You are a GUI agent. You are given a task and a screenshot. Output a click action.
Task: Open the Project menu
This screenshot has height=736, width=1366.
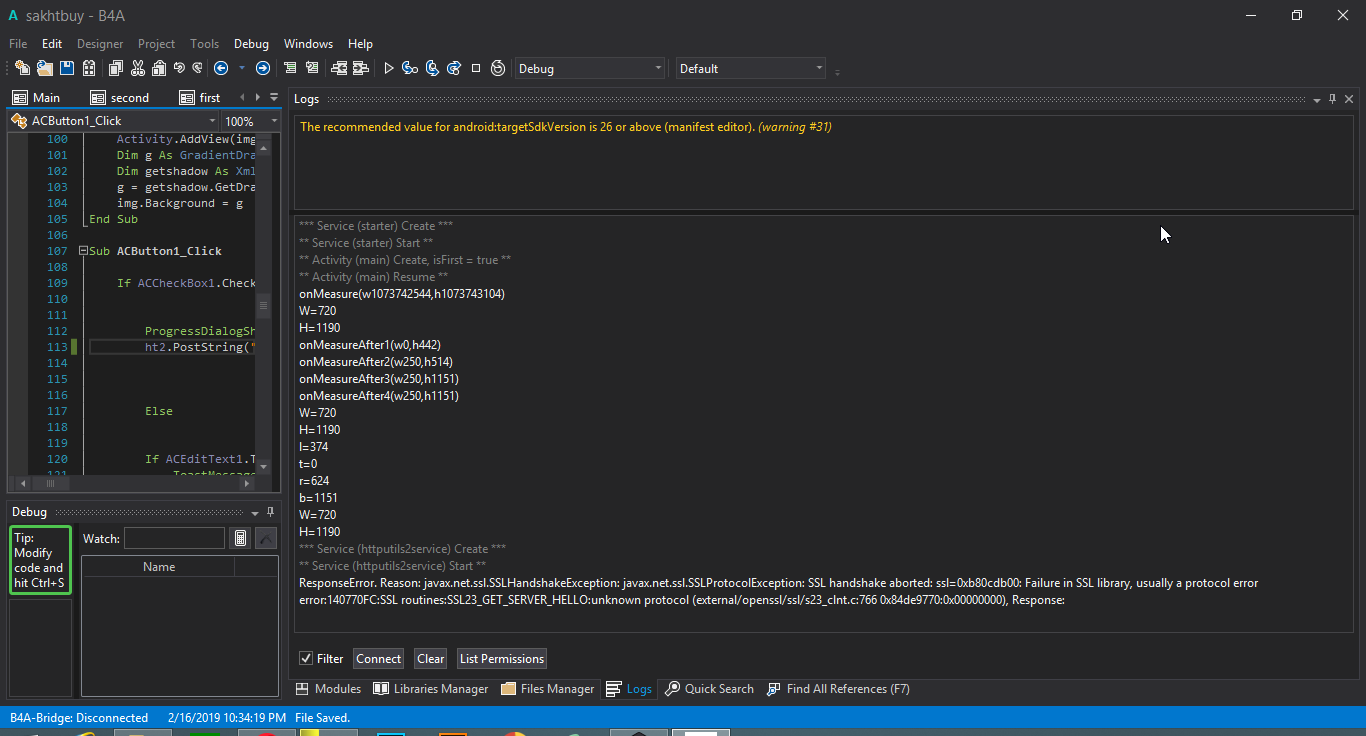click(156, 44)
